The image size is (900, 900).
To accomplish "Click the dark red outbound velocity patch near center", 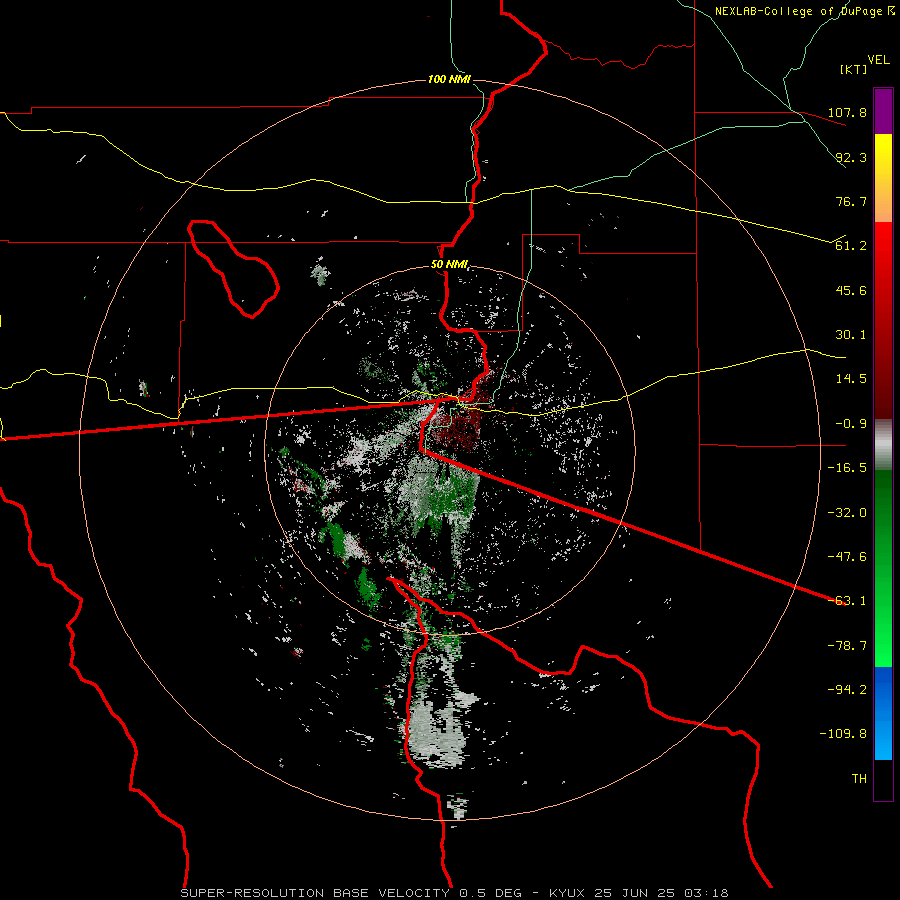I will click(458, 429).
